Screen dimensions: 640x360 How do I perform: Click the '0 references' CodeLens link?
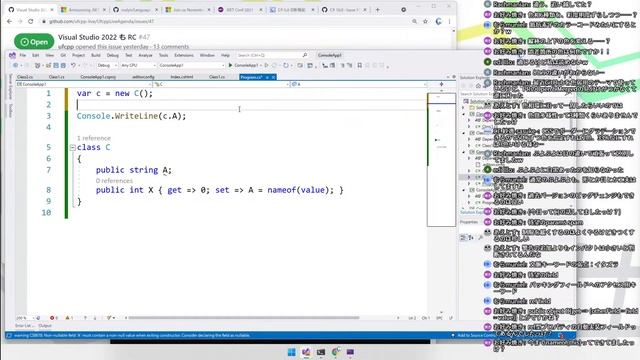[x=114, y=180]
